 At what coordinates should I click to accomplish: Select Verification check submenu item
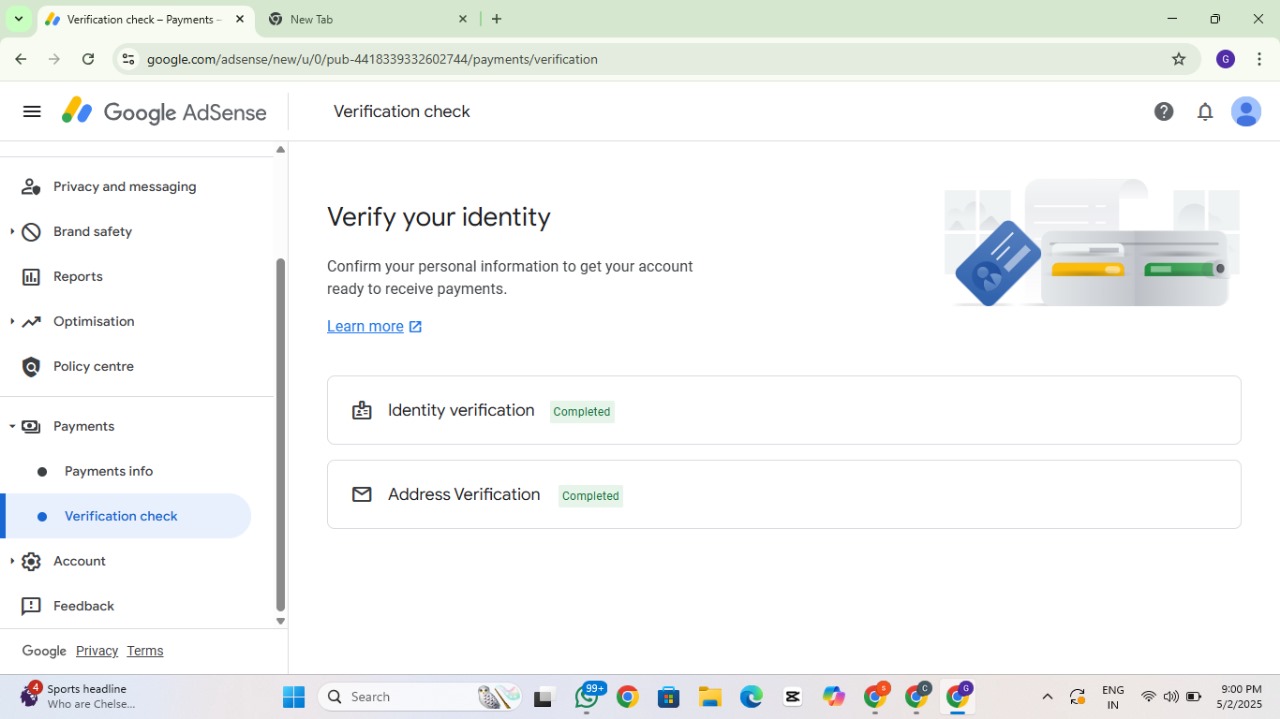(x=125, y=517)
